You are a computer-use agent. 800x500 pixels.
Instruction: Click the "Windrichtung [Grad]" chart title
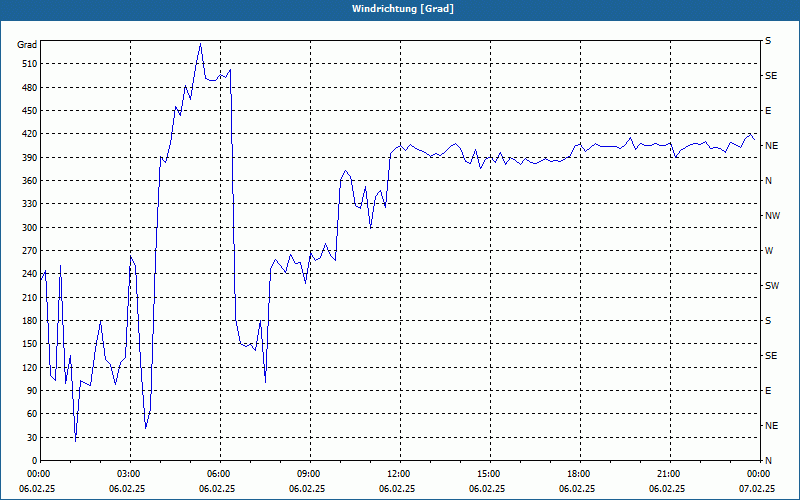click(x=403, y=9)
